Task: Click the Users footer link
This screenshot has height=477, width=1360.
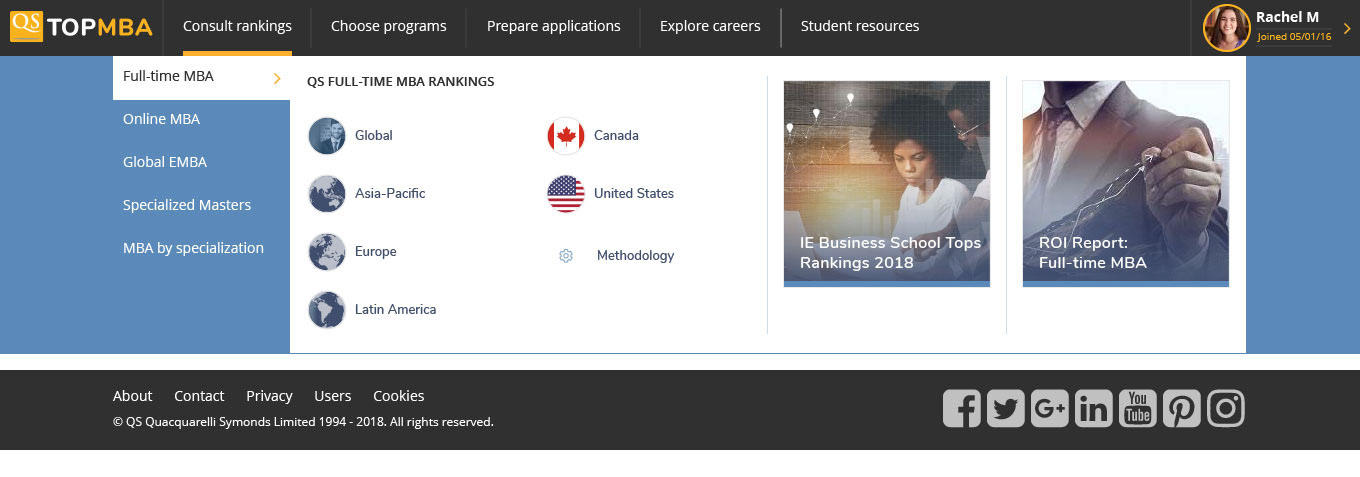Action: coord(333,396)
